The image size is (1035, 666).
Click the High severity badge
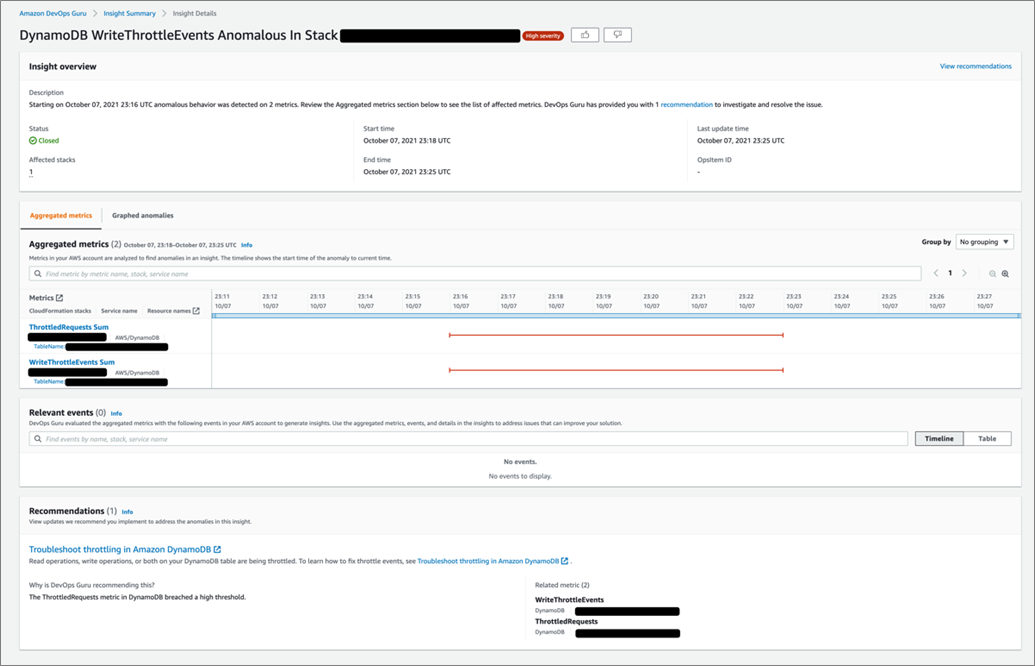coord(543,36)
